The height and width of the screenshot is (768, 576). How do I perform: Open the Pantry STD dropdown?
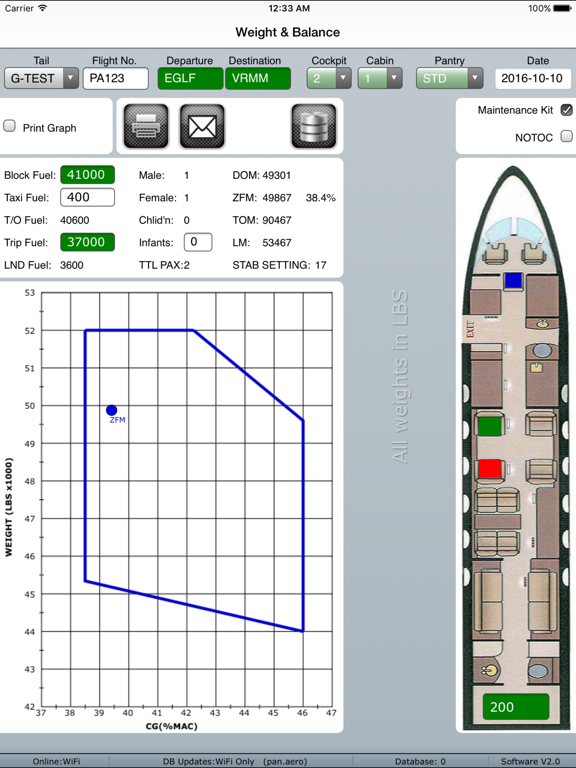[450, 78]
